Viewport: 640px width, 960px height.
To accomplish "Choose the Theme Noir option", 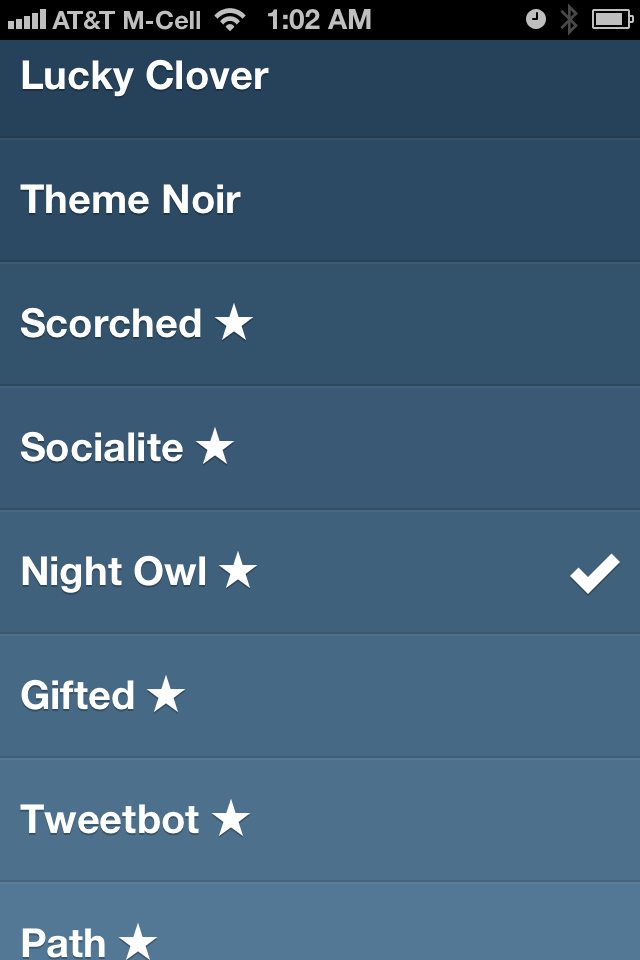I will [x=131, y=199].
